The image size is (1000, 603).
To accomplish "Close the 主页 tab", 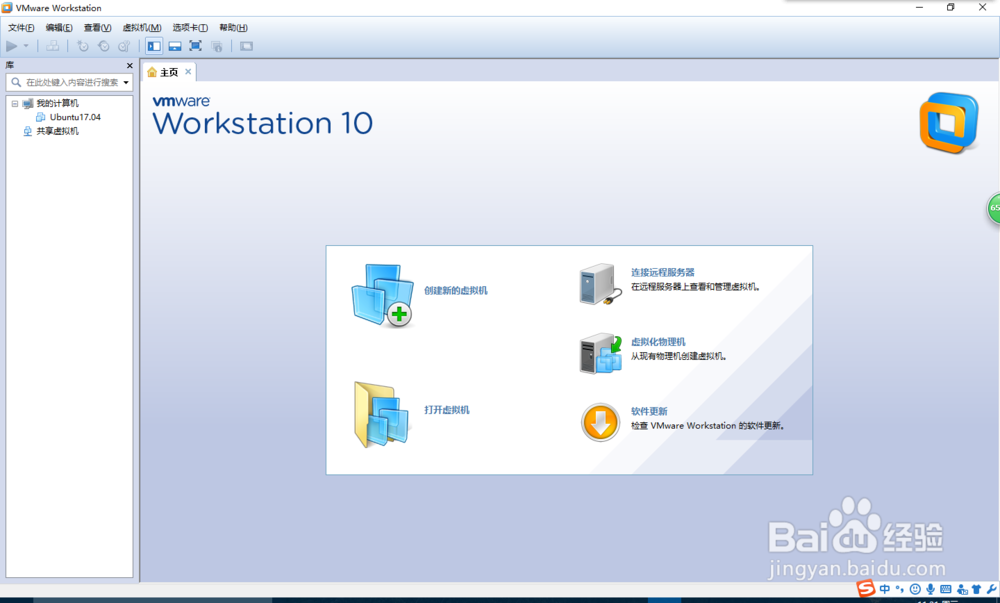I will (188, 71).
